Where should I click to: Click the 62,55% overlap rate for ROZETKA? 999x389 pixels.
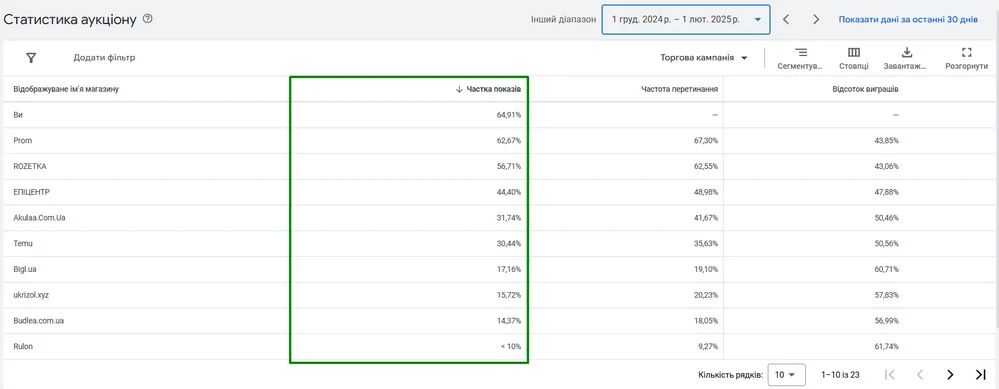tap(706, 166)
